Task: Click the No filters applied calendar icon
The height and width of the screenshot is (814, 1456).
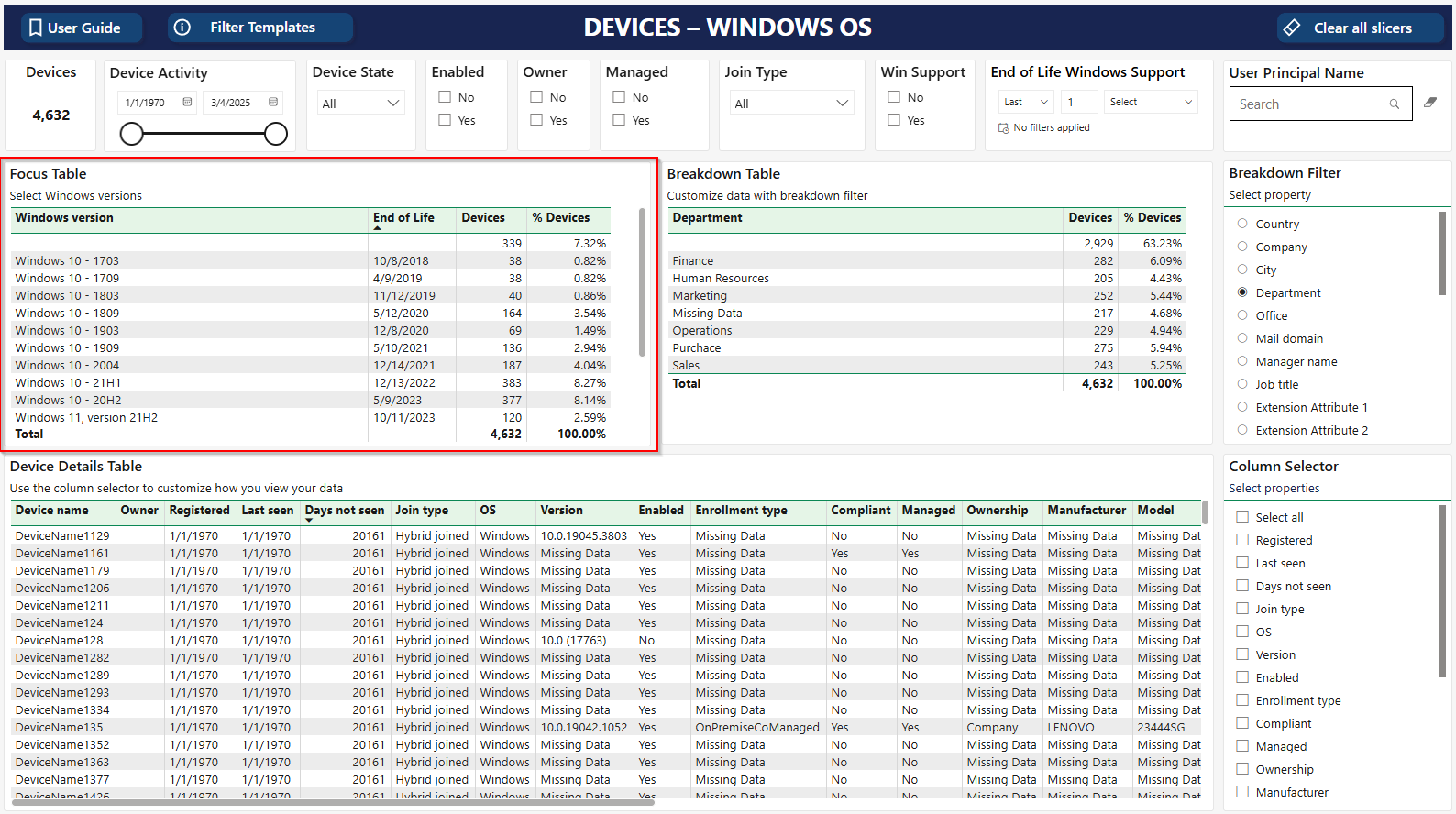Action: pos(1003,128)
